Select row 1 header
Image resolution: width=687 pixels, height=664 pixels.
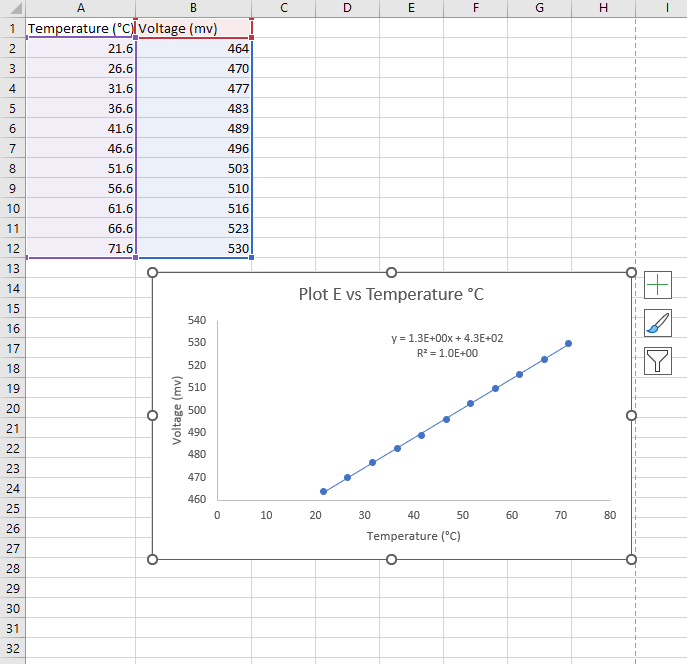click(x=12, y=28)
